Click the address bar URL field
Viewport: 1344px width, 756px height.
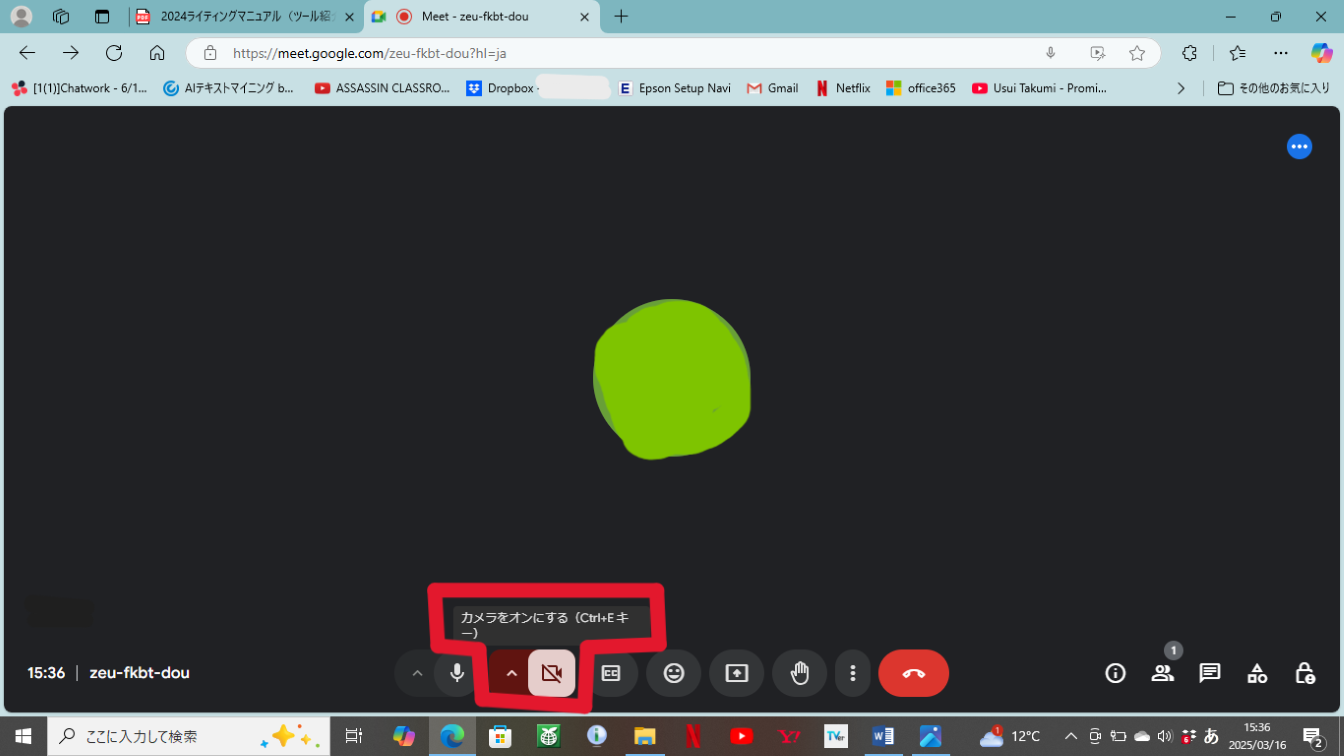coord(620,53)
